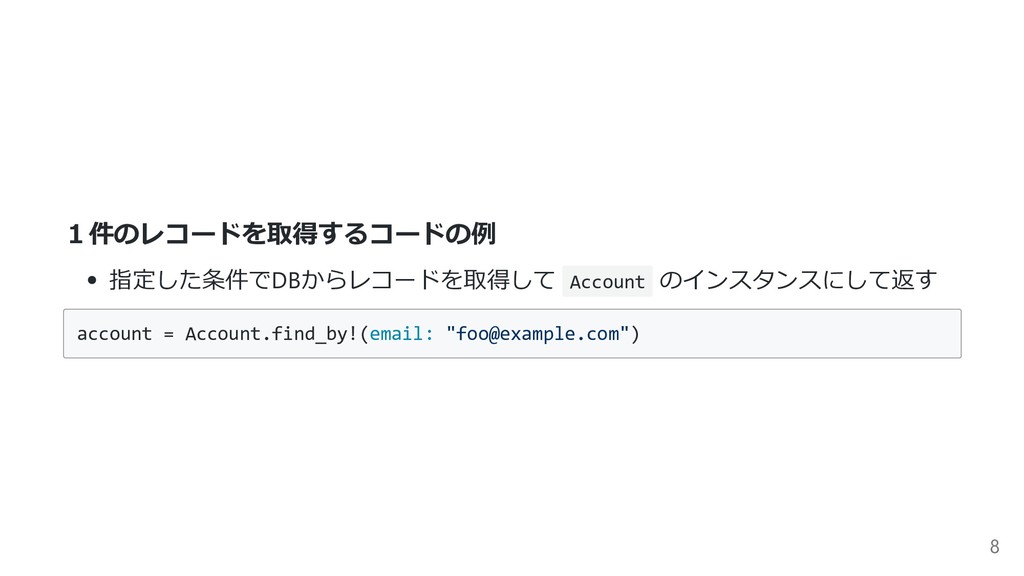Click the bullet point dot marker
Screen dimensions: 1024x576
pyautogui.click(x=91, y=281)
